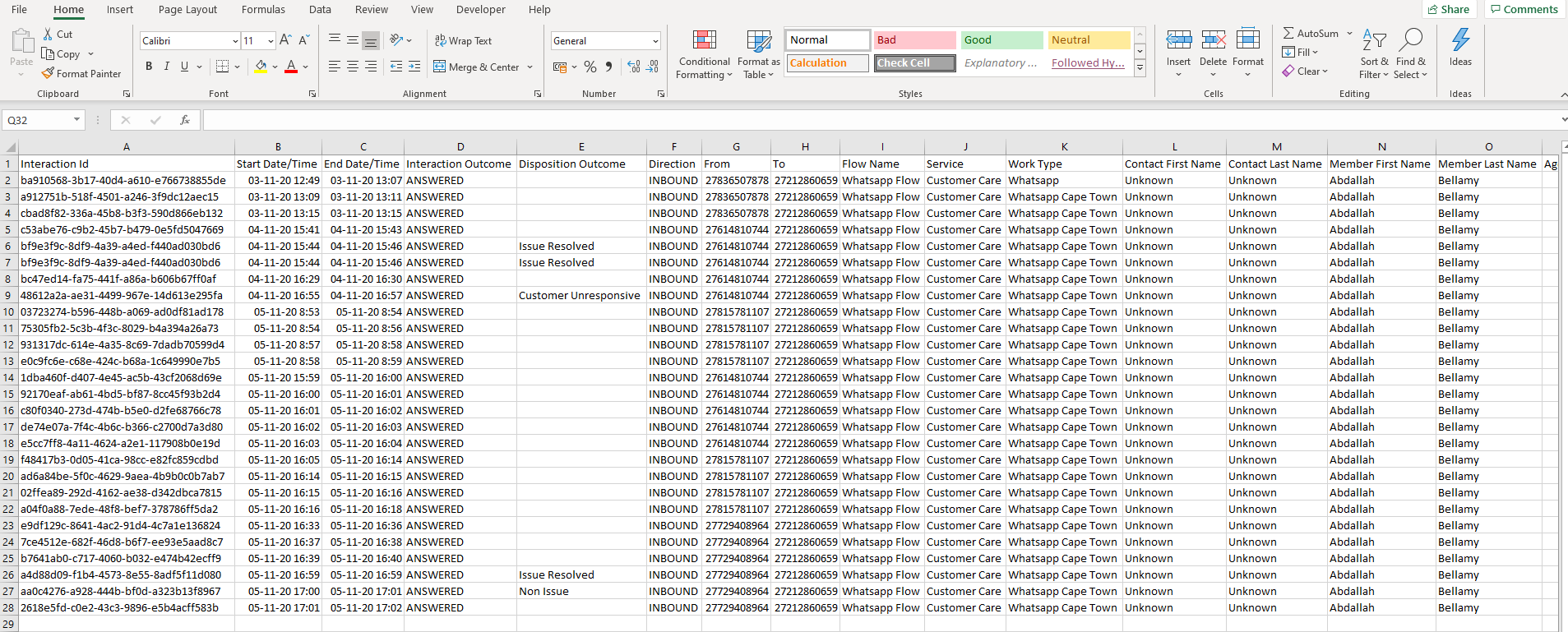Apply Percent Style icon
1568x632 pixels.
pyautogui.click(x=590, y=67)
